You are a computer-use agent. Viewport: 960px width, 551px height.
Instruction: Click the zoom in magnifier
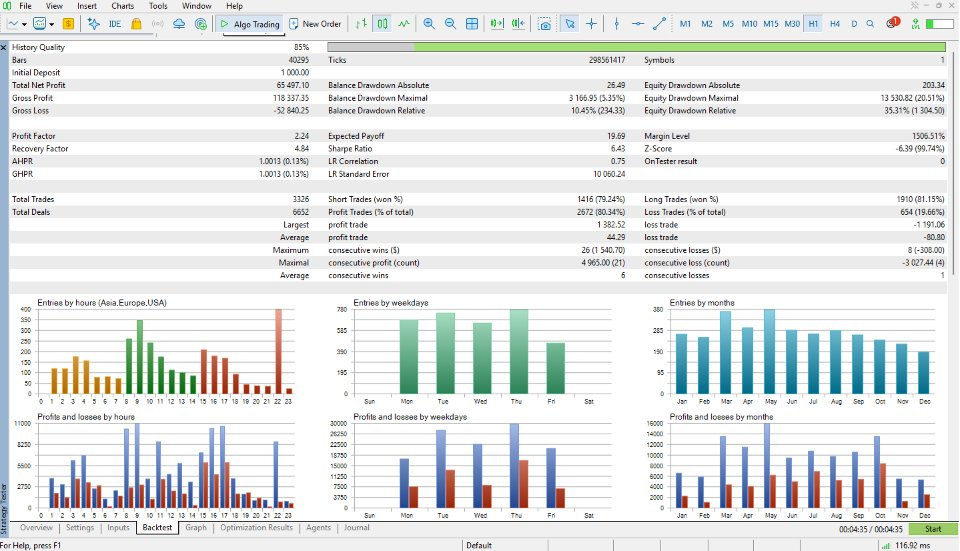click(429, 24)
